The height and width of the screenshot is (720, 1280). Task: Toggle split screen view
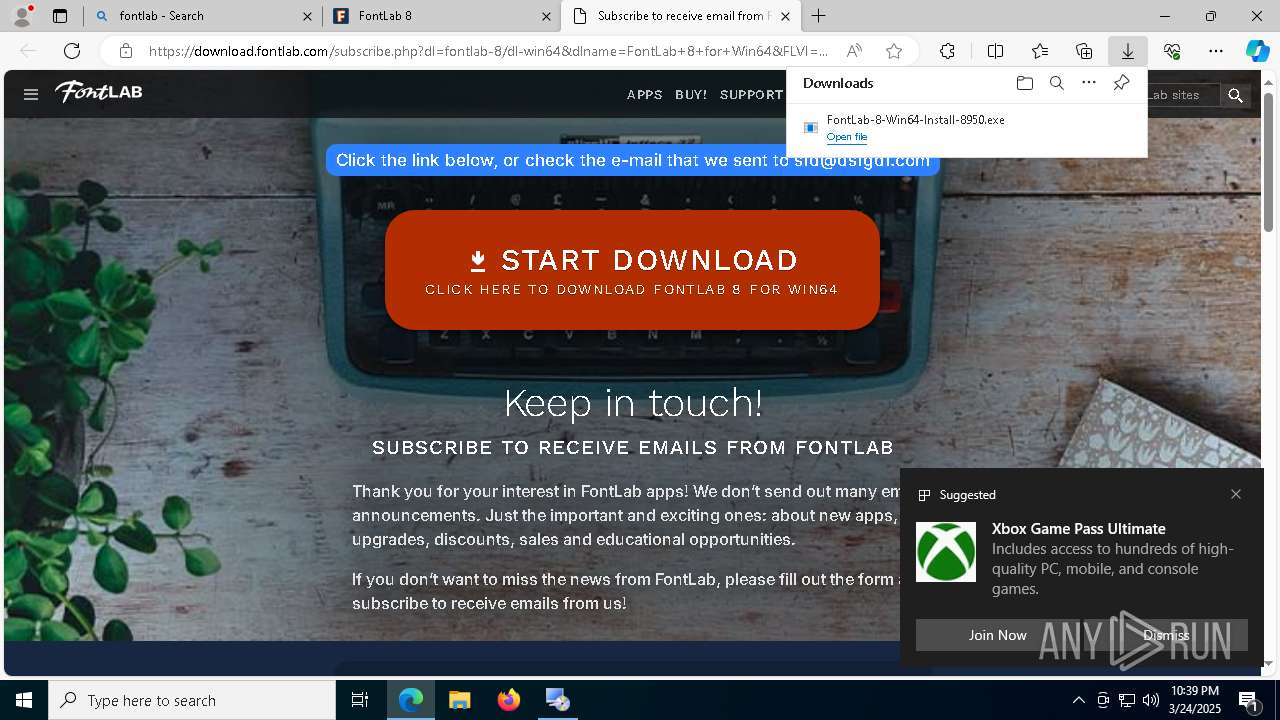[x=995, y=51]
